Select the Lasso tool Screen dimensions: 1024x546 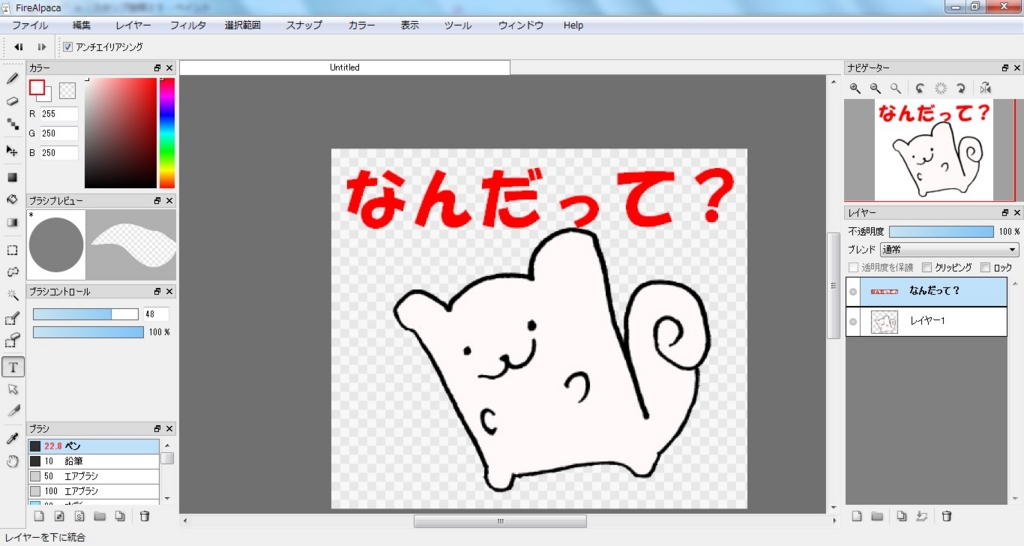pyautogui.click(x=12, y=272)
